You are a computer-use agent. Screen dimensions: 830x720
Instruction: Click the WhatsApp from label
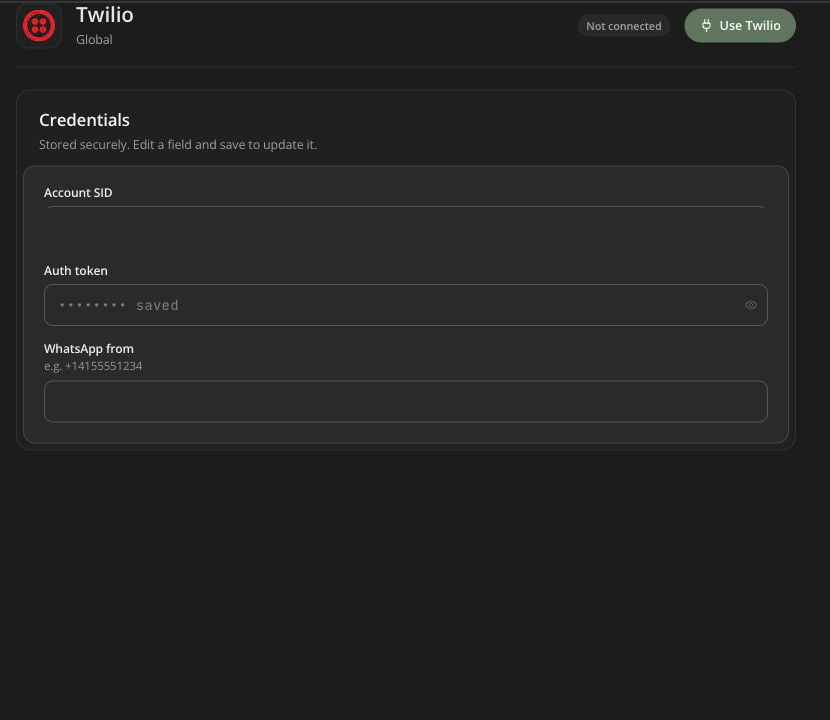click(x=89, y=349)
